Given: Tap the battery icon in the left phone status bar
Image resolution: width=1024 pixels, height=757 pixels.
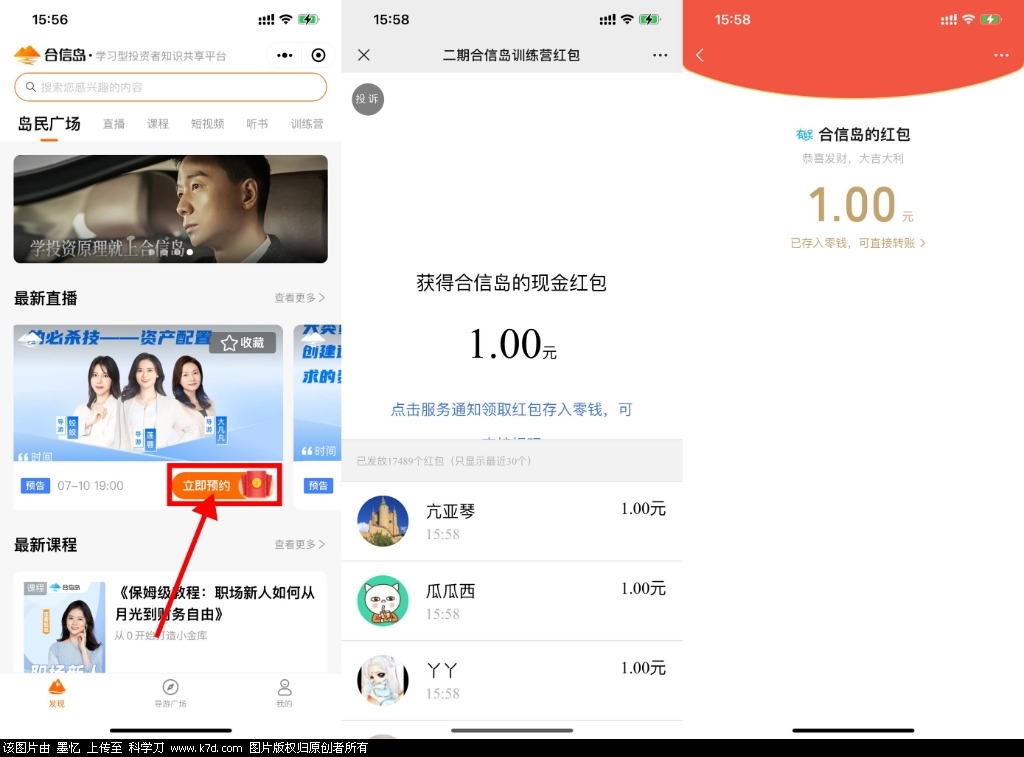Looking at the screenshot, I should [x=308, y=20].
